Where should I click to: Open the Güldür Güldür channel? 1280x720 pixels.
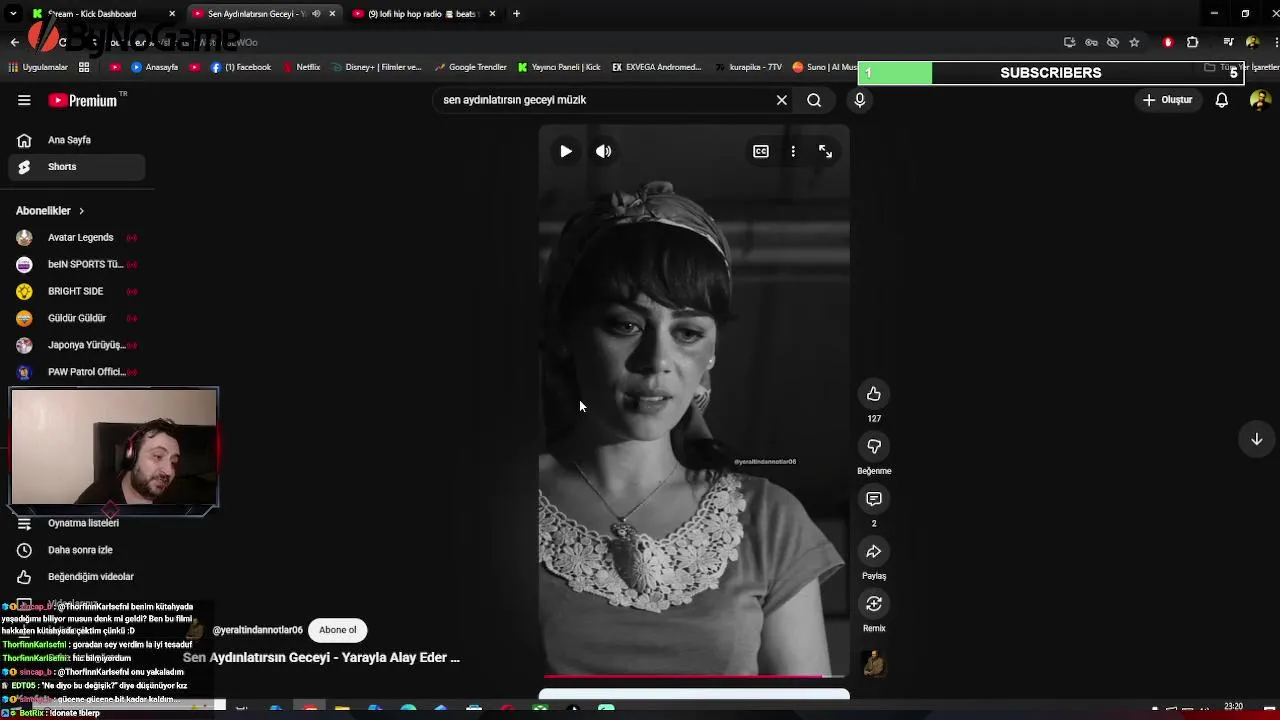(78, 318)
